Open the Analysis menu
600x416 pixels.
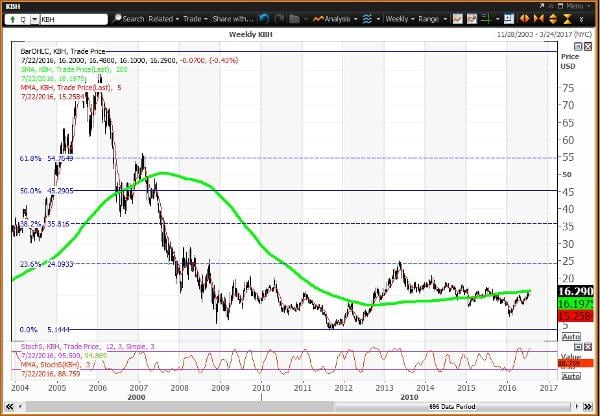pos(335,19)
